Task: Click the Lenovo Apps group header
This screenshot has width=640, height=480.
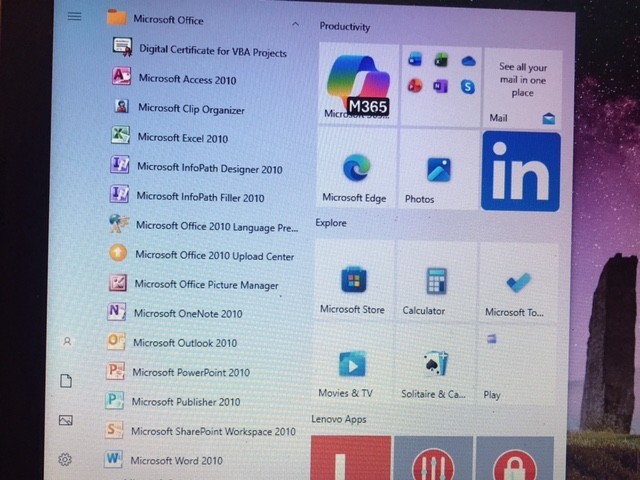Action: (339, 419)
